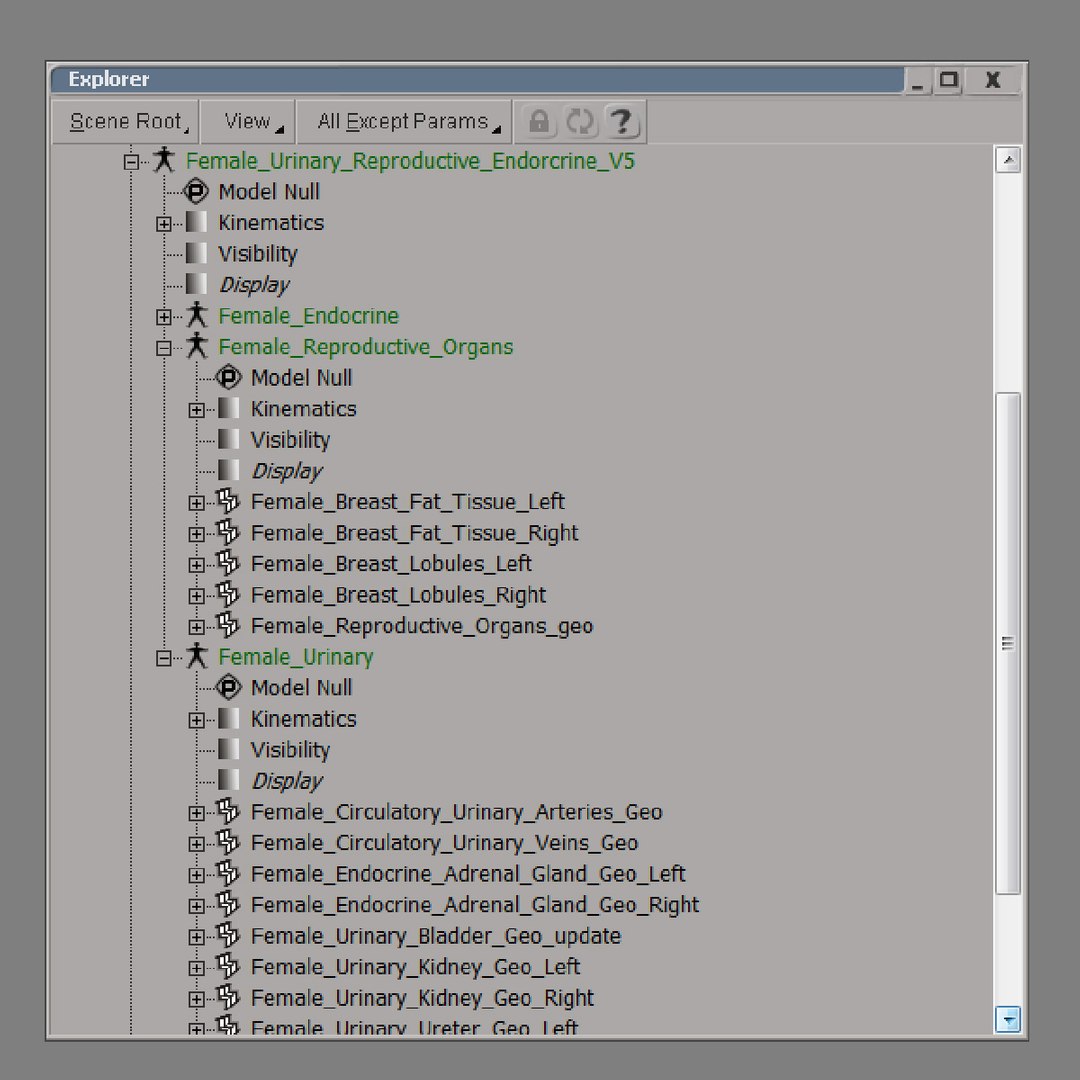Click Visibility icon under Female_Urinary
The height and width of the screenshot is (1080, 1080).
point(229,749)
